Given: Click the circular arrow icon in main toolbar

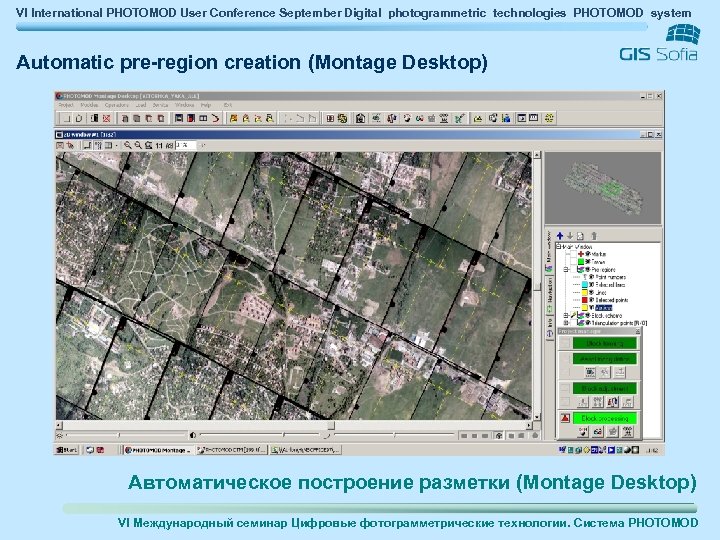Looking at the screenshot, I should pyautogui.click(x=79, y=118).
